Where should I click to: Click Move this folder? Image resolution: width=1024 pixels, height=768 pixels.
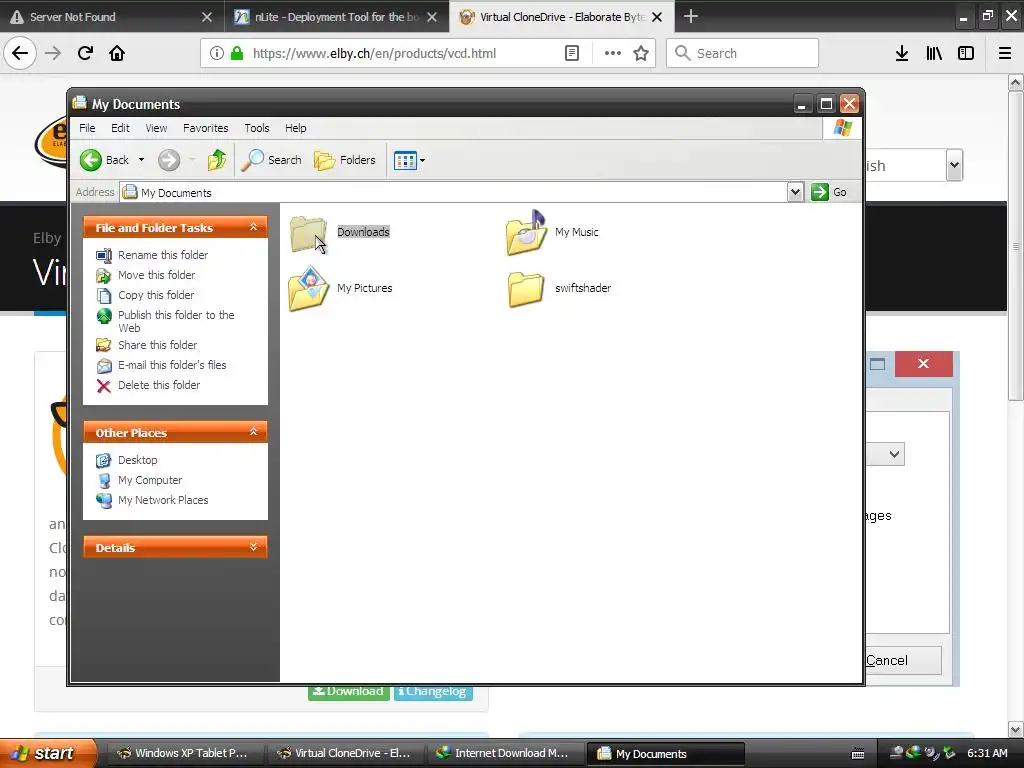(156, 275)
